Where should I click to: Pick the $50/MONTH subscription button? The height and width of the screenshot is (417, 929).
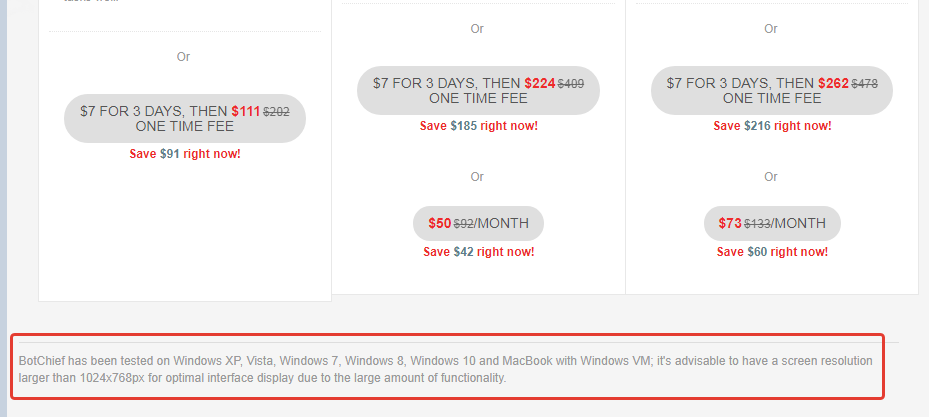(x=478, y=223)
